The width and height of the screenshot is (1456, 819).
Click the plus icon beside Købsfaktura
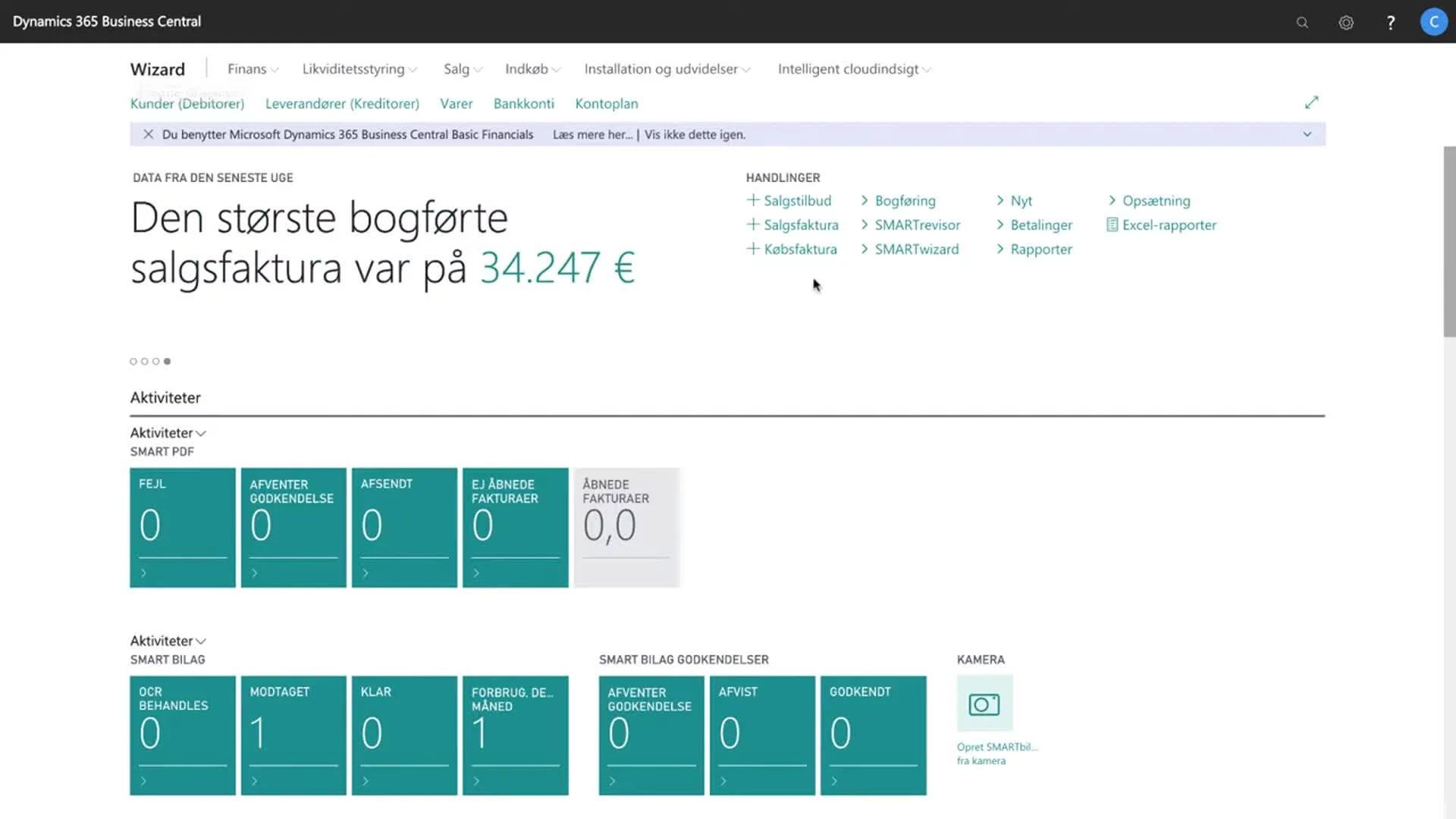753,249
